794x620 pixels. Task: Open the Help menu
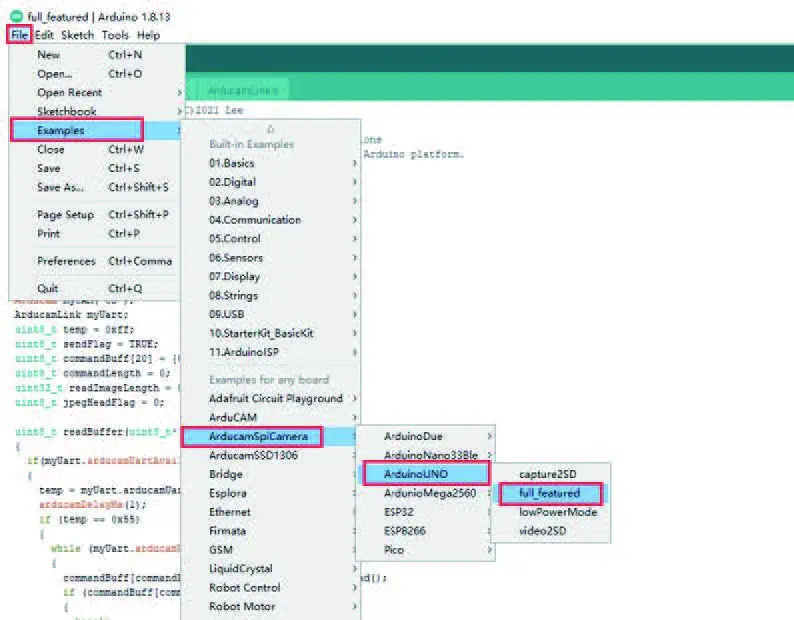tap(148, 35)
